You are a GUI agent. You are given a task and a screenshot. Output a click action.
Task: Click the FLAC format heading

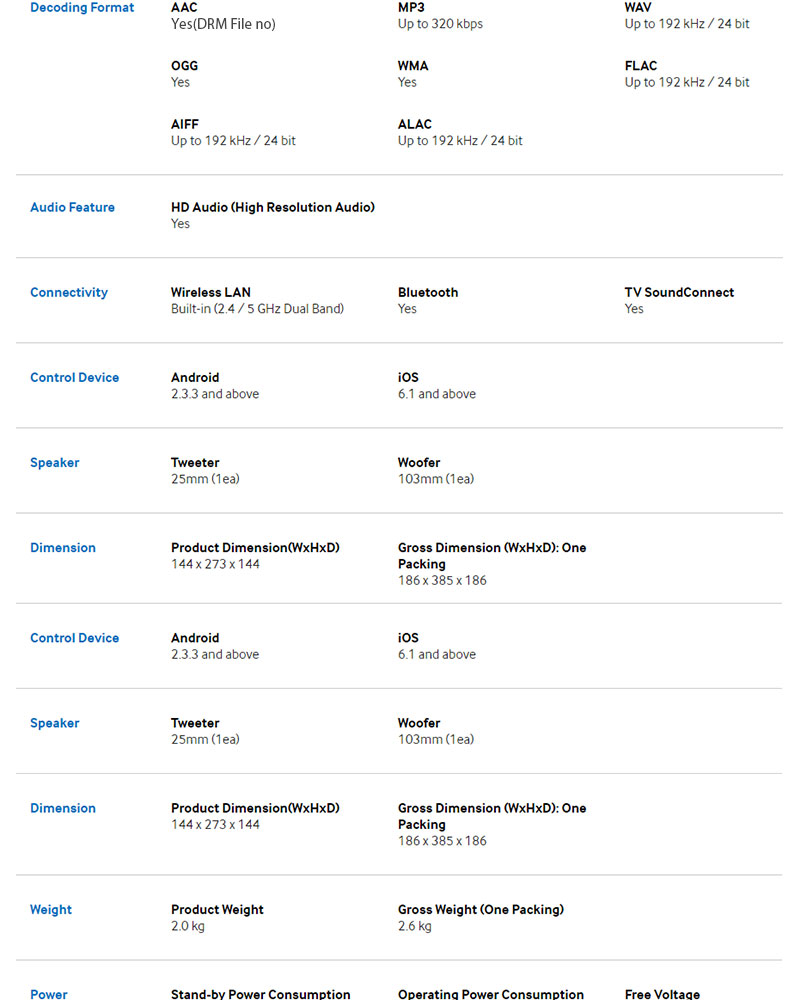click(x=641, y=66)
